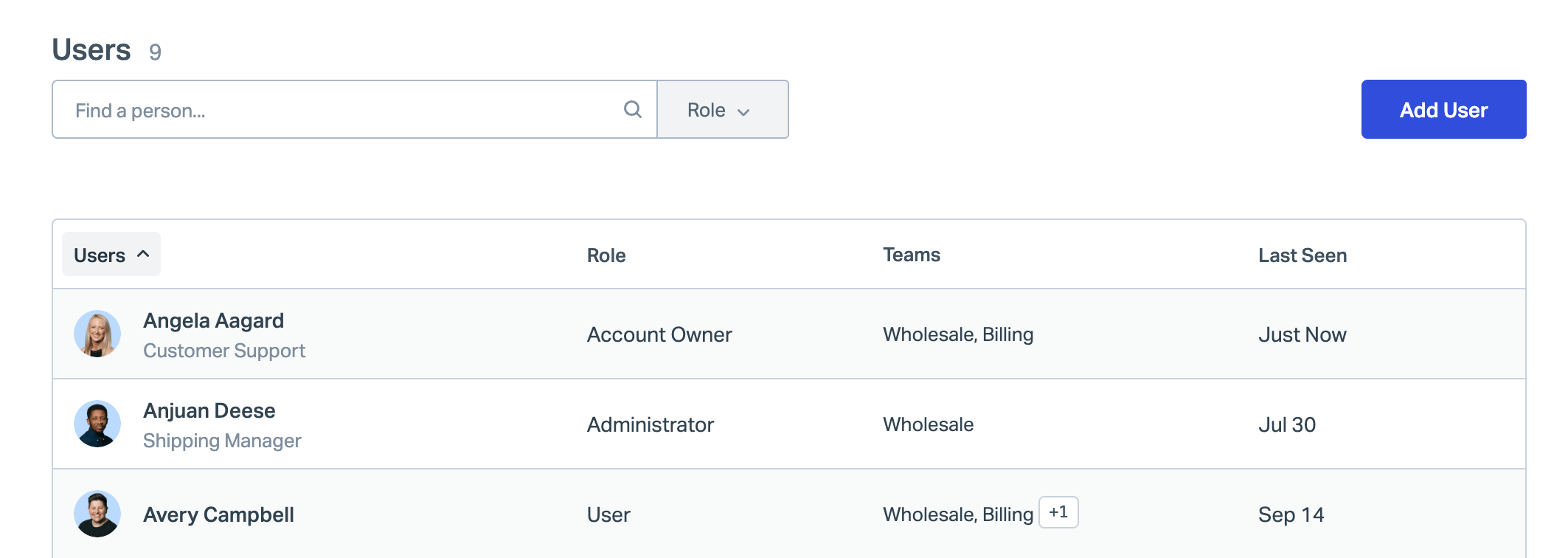Click Angela Aagard's avatar photo
1568x558 pixels.
coord(97,334)
